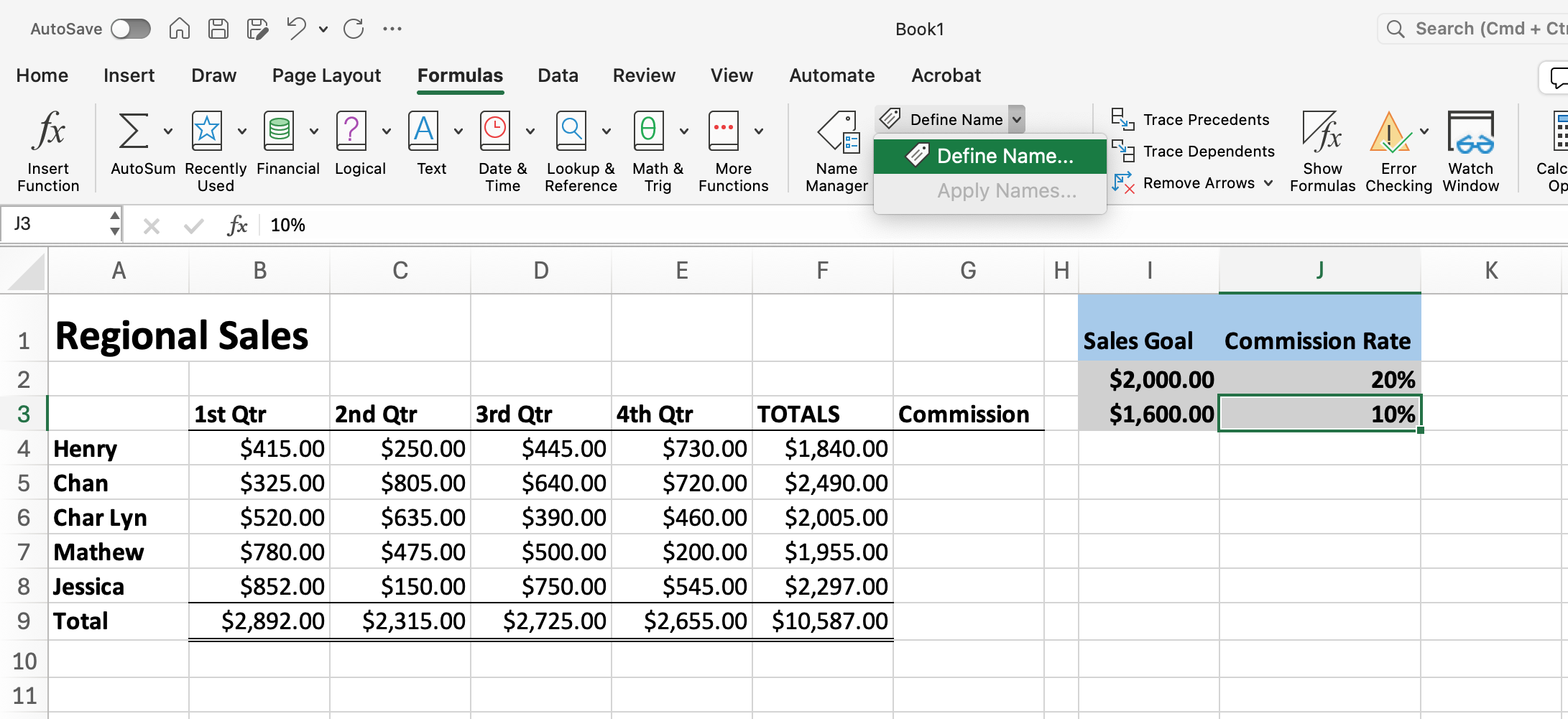Choose Define Name... from the menu
The height and width of the screenshot is (719, 1568).
coord(990,156)
